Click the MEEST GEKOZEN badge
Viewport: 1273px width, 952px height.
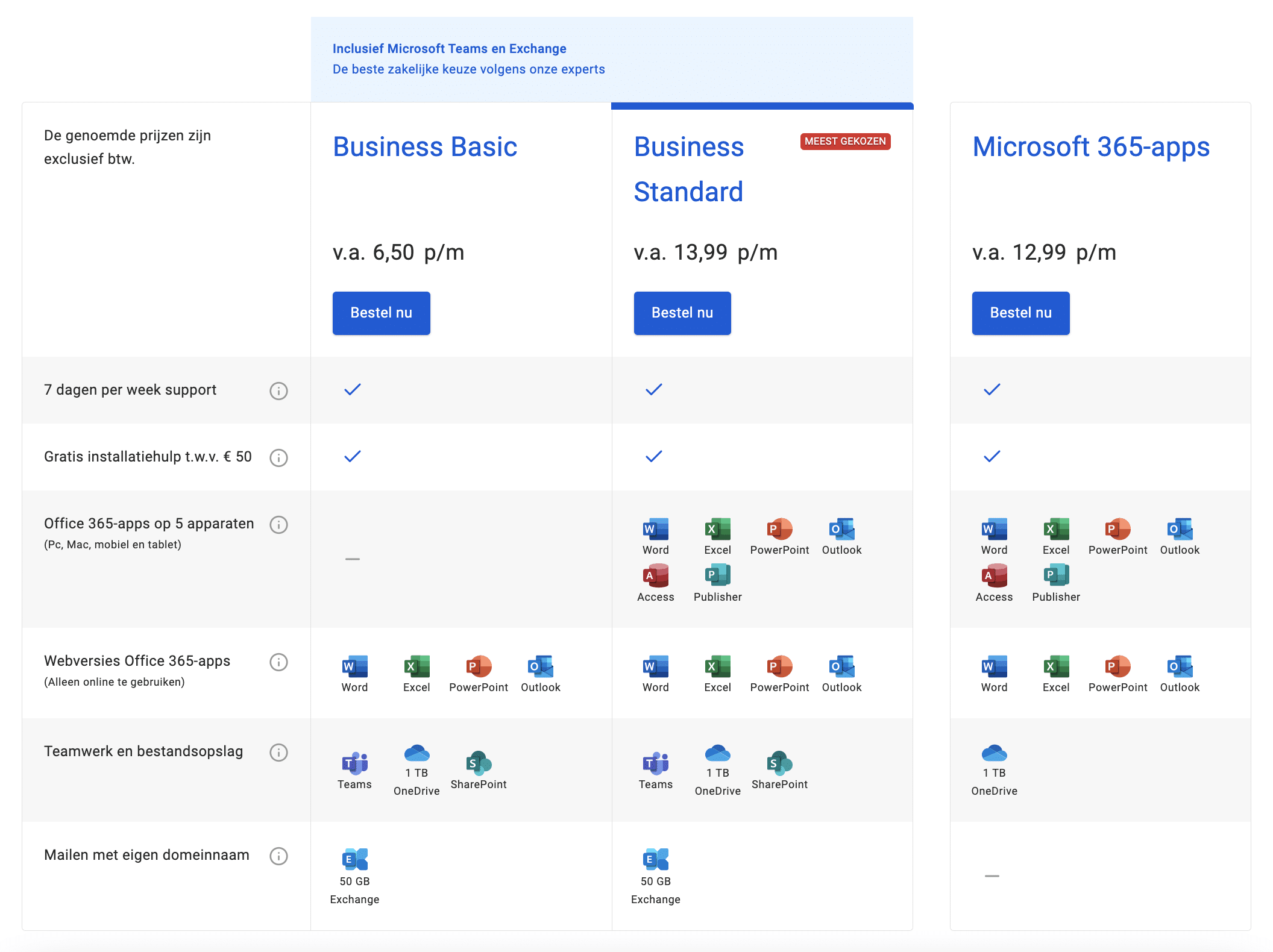click(x=846, y=141)
